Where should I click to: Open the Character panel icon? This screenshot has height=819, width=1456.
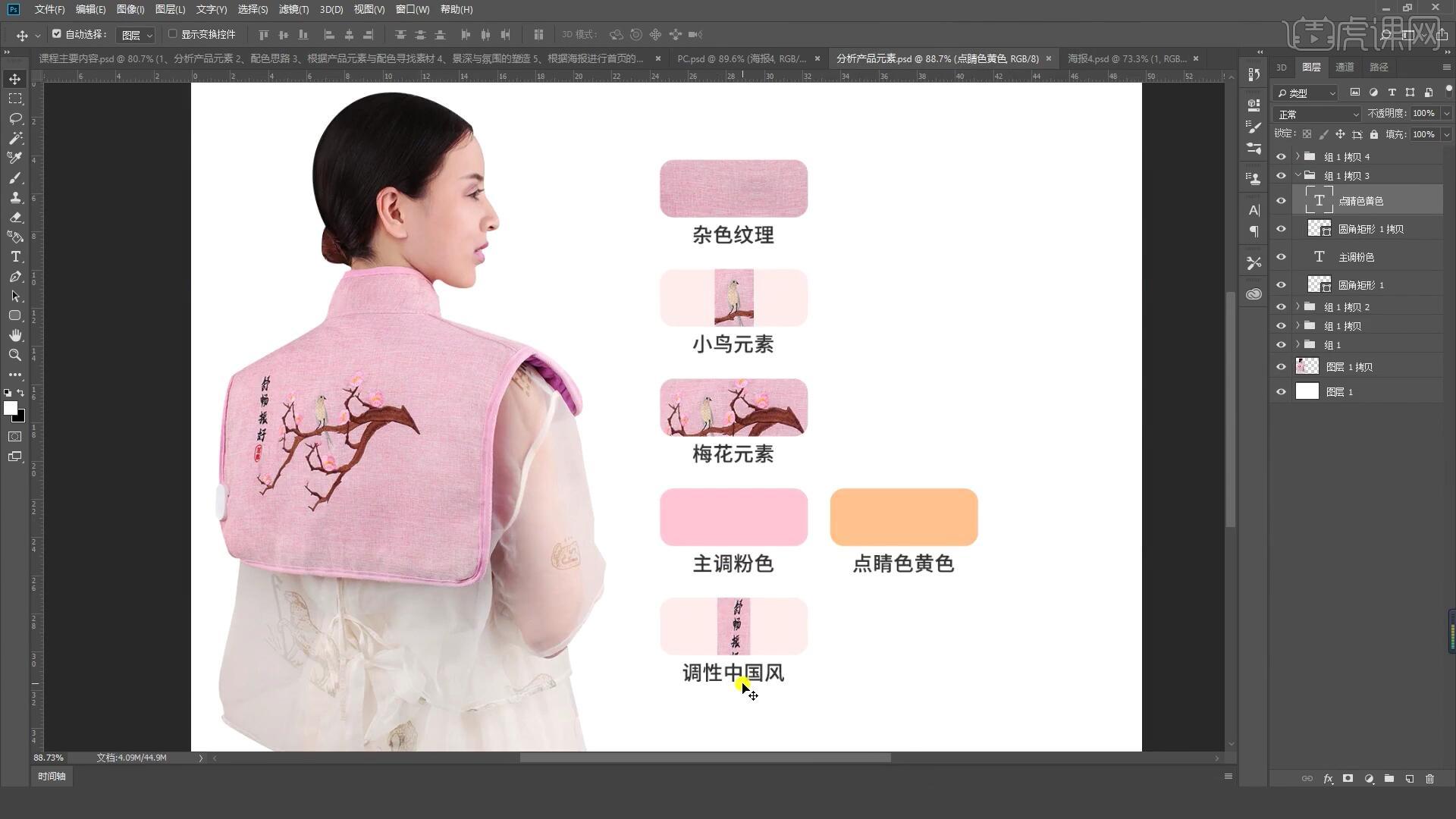point(1254,210)
